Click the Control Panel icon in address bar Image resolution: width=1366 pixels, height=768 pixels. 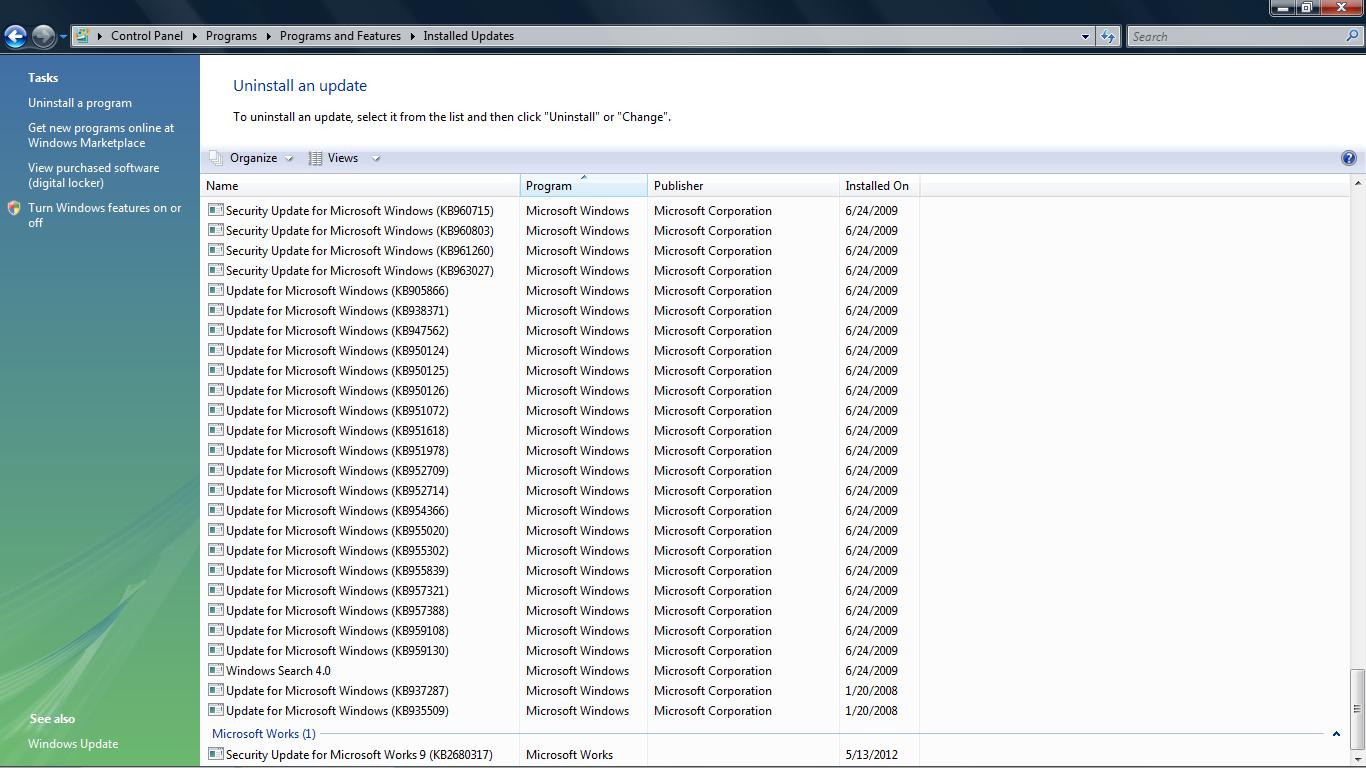pos(82,36)
